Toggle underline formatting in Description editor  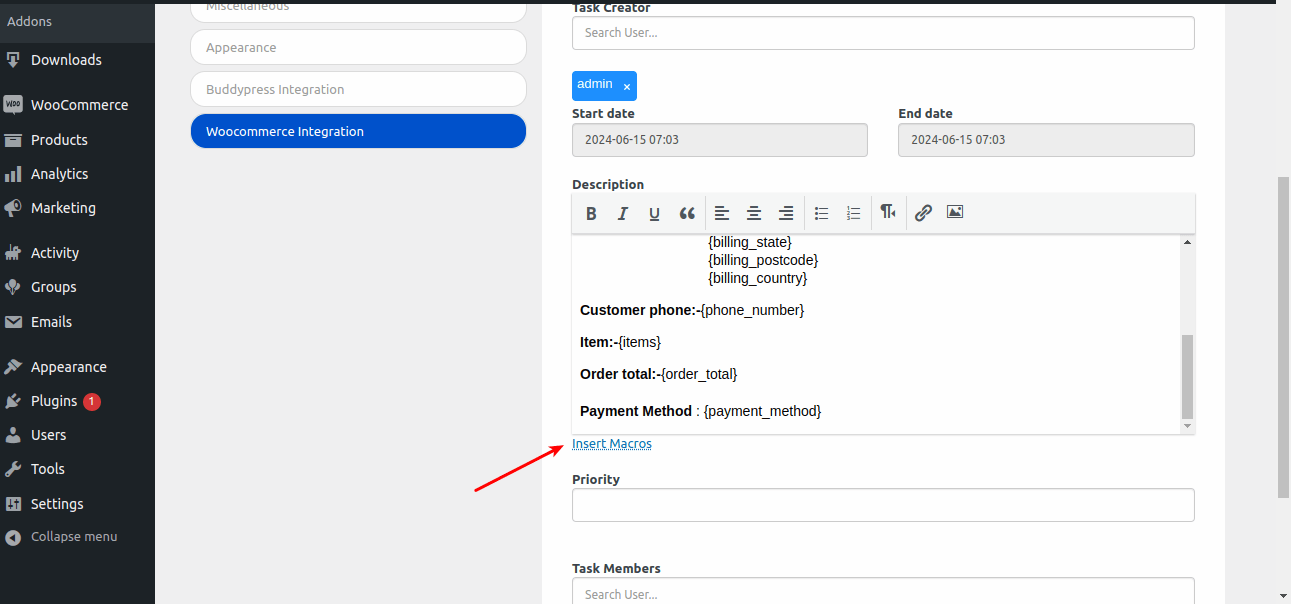click(655, 213)
